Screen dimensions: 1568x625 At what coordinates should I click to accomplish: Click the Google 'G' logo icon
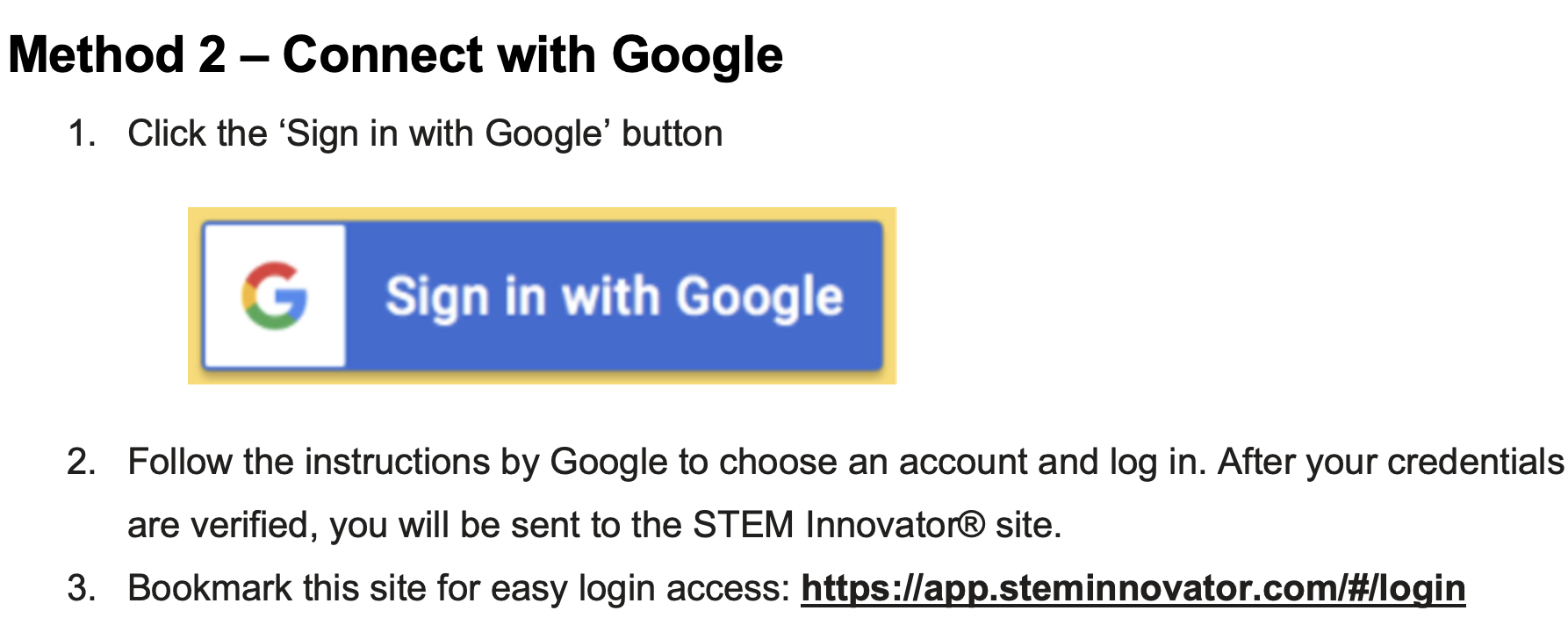tap(275, 296)
